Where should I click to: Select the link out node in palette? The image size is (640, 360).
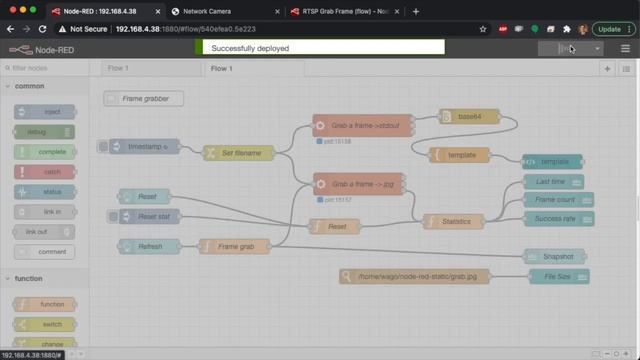tap(44, 232)
